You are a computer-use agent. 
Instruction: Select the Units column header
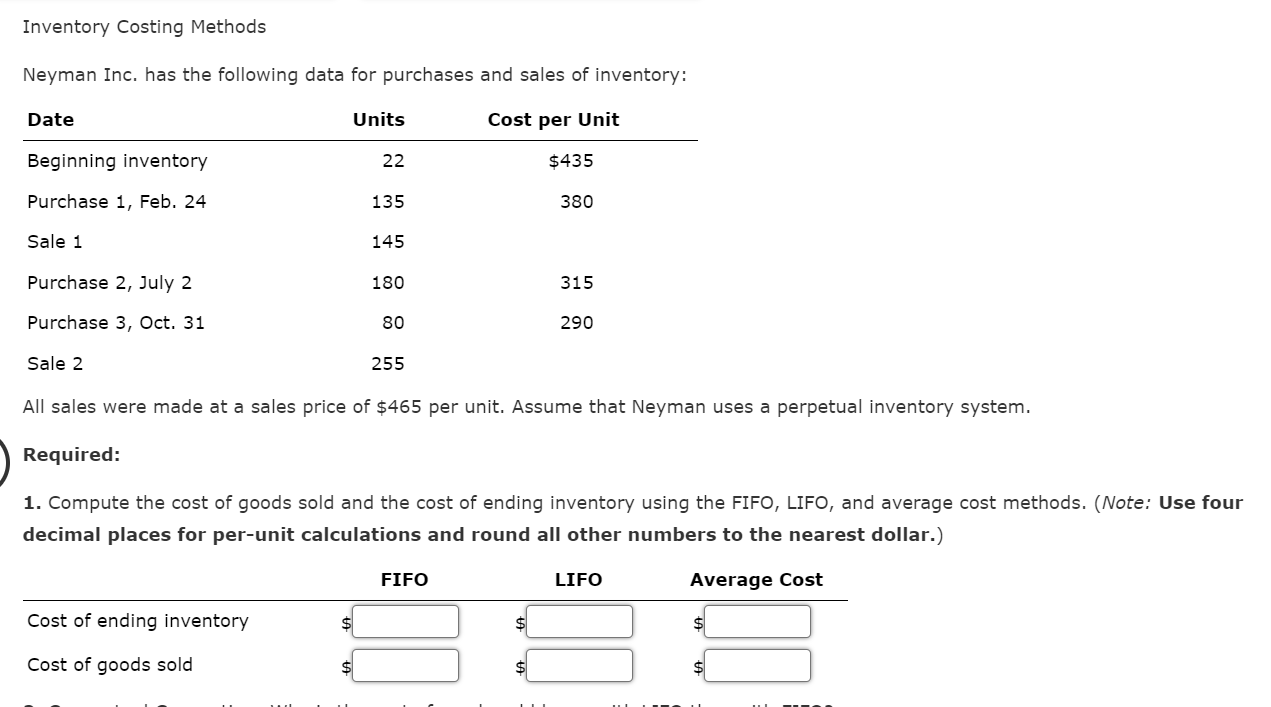pos(378,119)
